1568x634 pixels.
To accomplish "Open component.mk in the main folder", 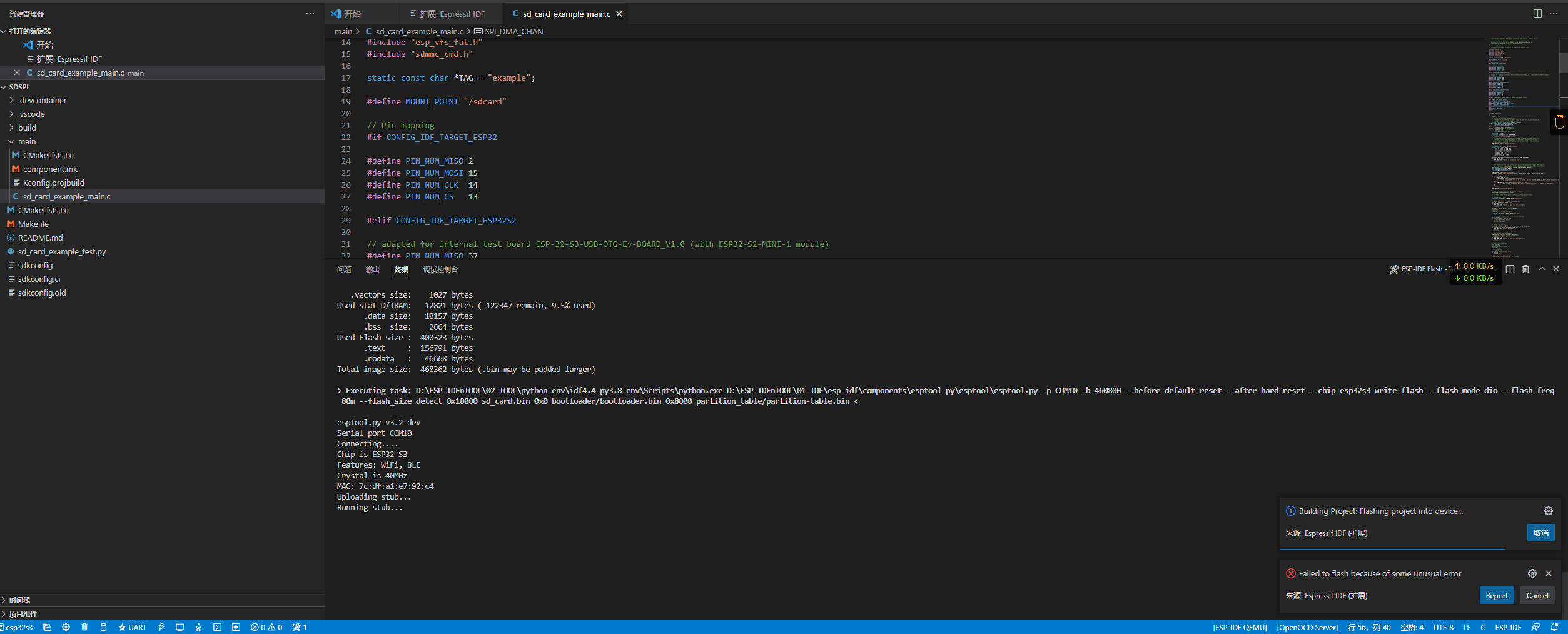I will click(x=163, y=169).
